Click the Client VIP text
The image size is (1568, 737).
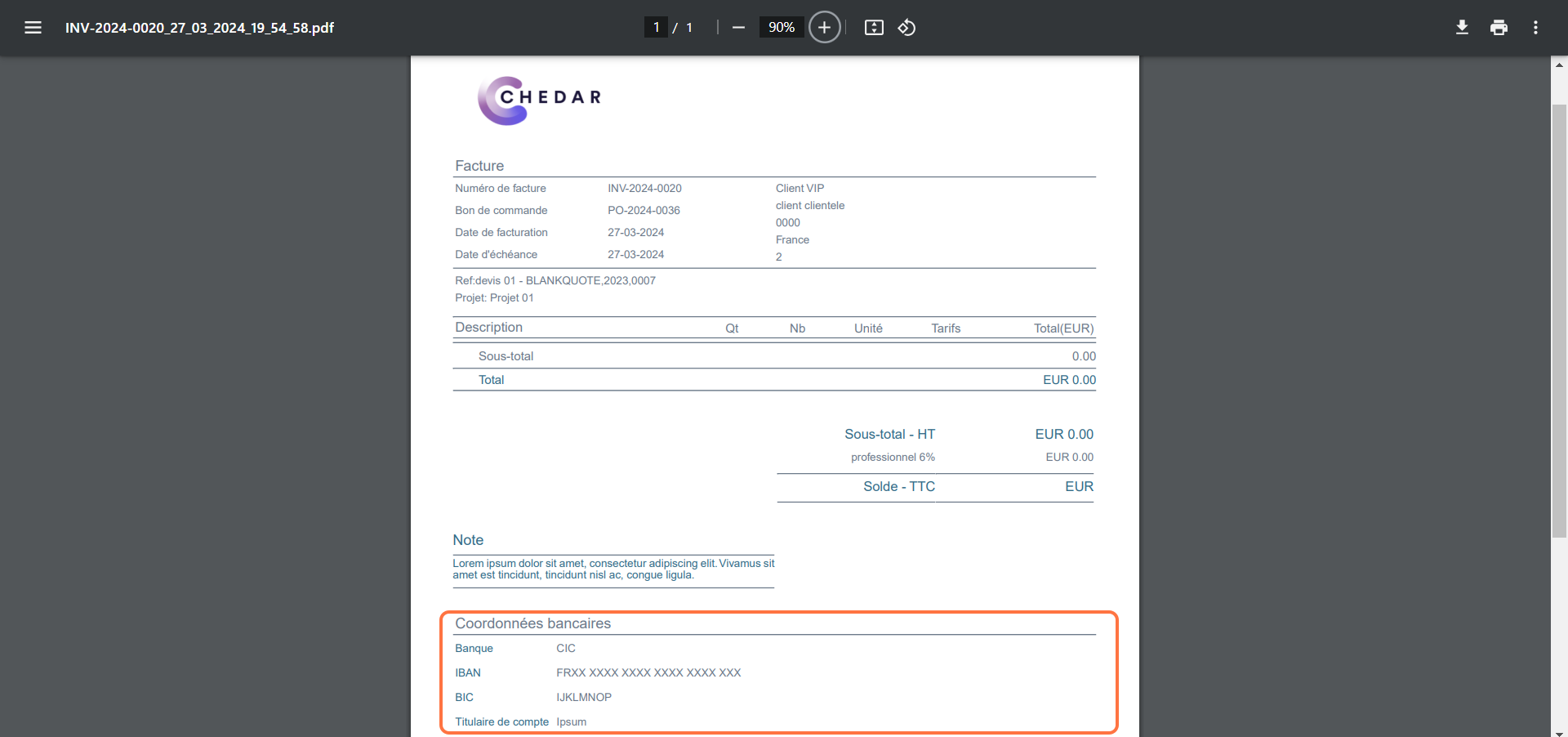[x=800, y=188]
